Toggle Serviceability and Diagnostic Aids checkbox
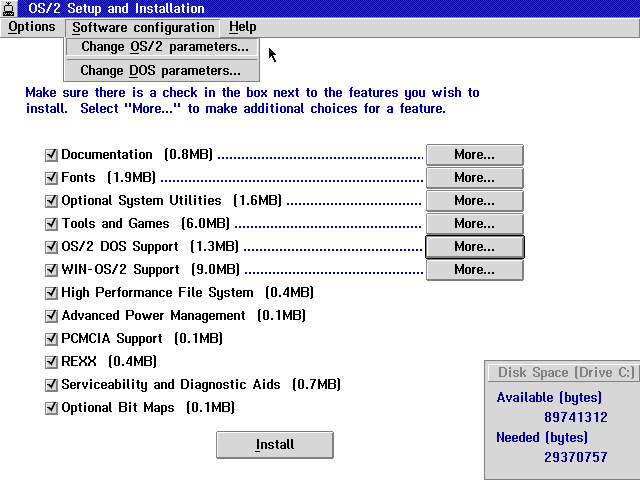The width and height of the screenshot is (640, 480). 51,384
